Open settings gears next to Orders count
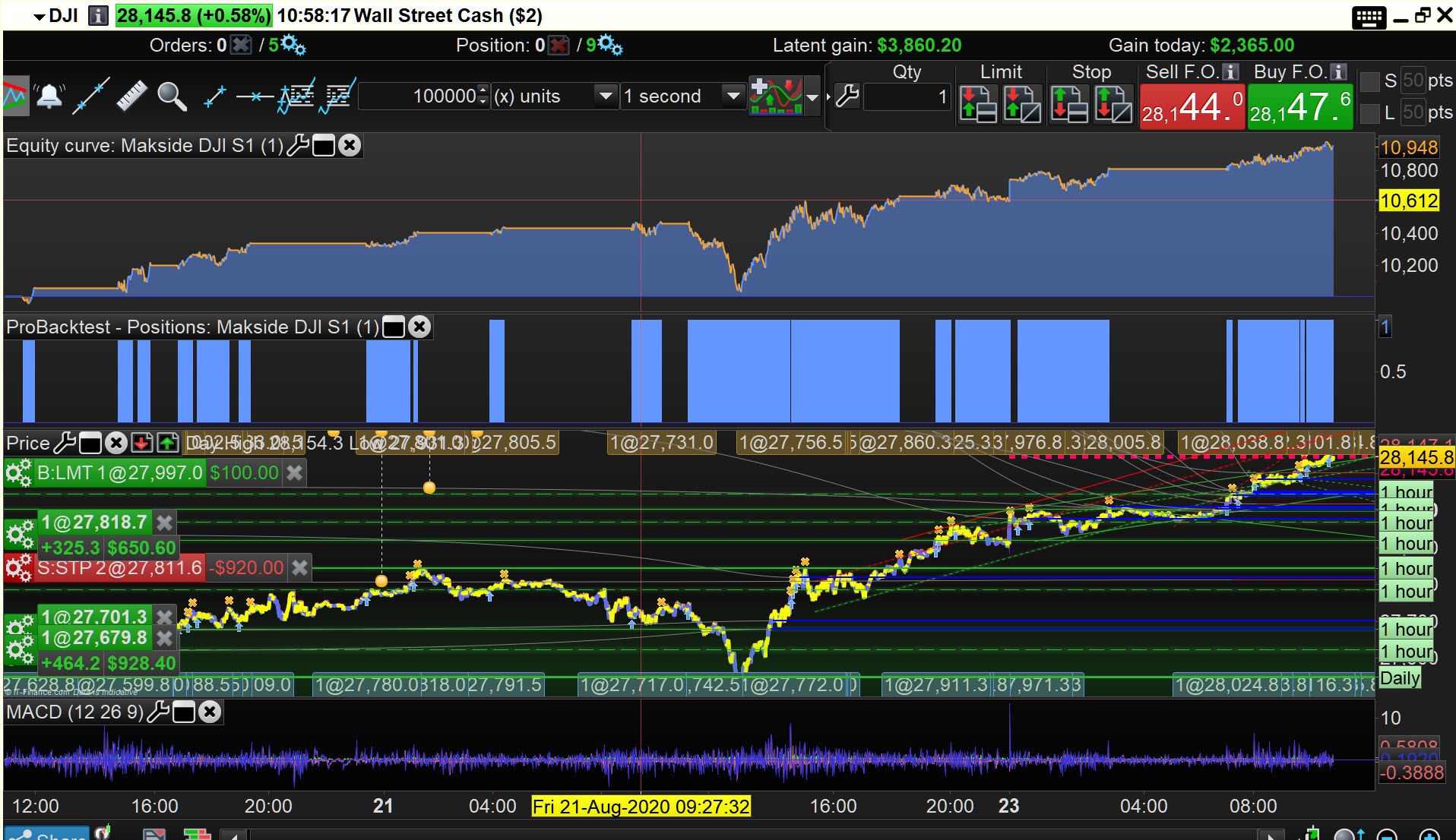The width and height of the screenshot is (1456, 840). (293, 46)
